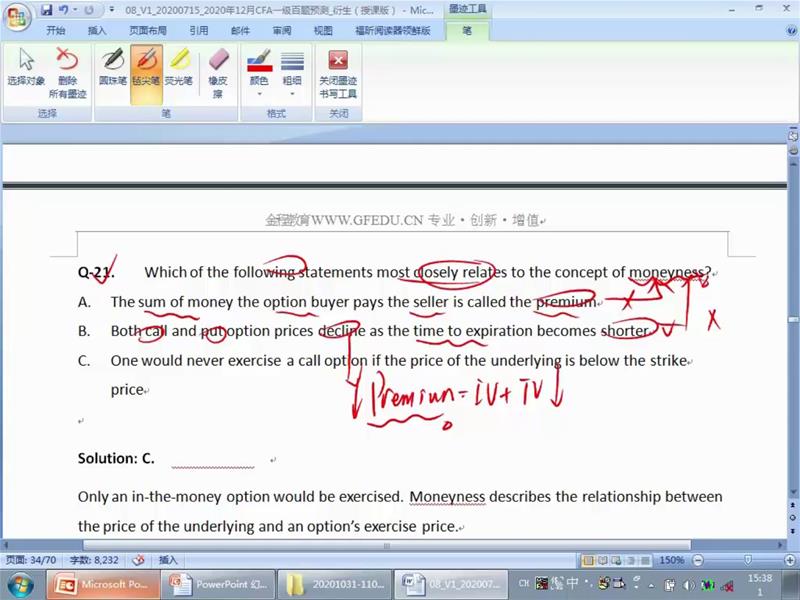Open the 20201031-110... folder in taskbar
This screenshot has width=800, height=600.
click(334, 585)
